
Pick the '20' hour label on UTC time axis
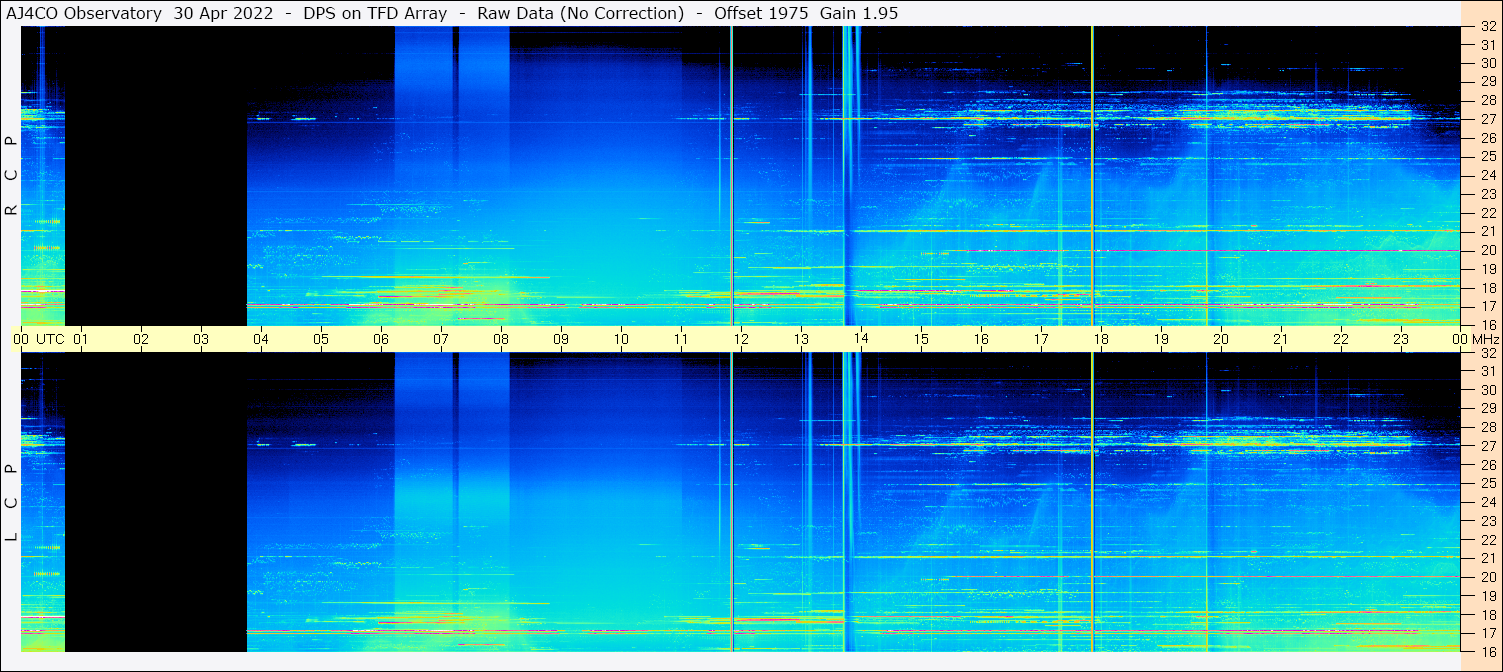(x=1221, y=339)
